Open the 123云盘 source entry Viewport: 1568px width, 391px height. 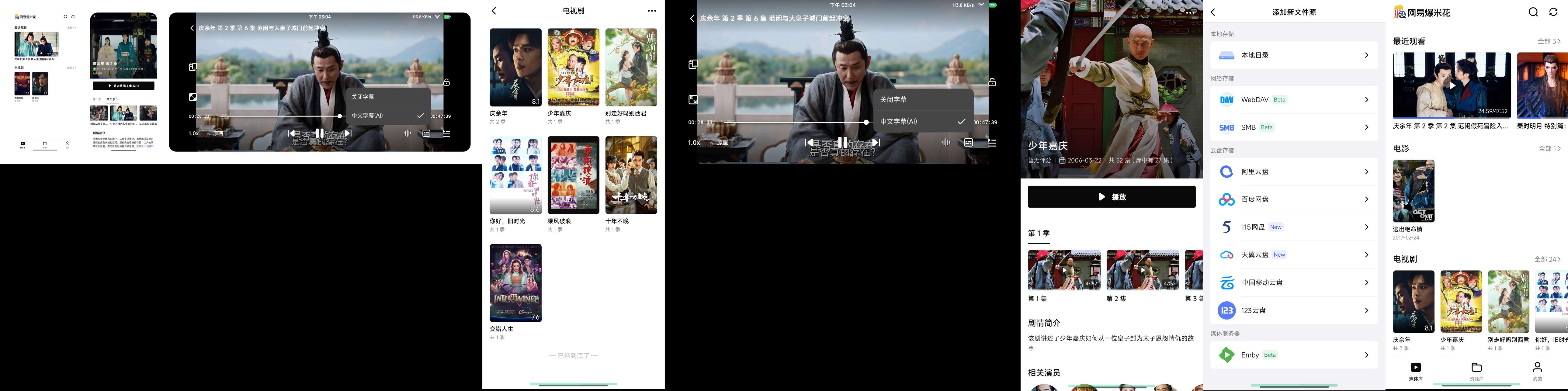[x=1294, y=311]
